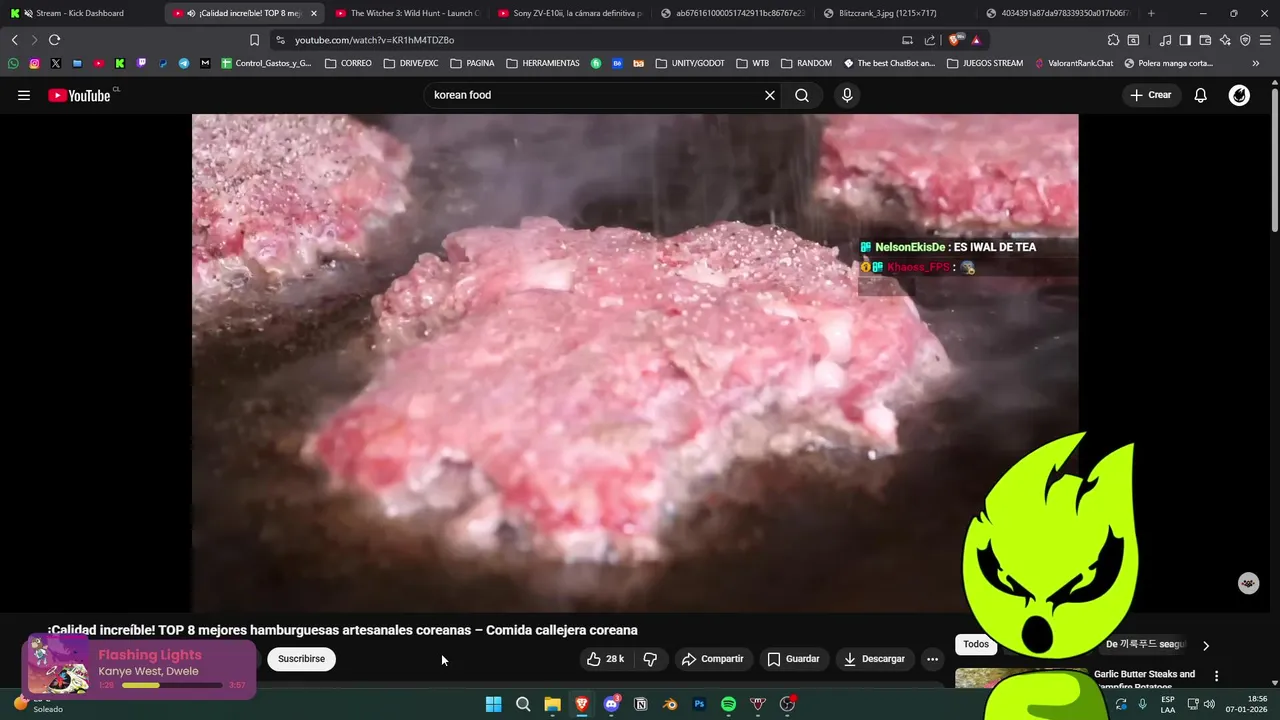
Task: Click the video player area
Action: tap(635, 362)
